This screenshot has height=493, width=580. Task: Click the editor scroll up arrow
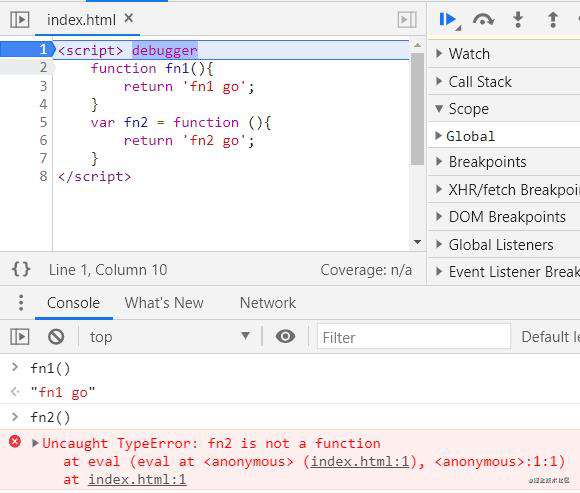coord(417,45)
